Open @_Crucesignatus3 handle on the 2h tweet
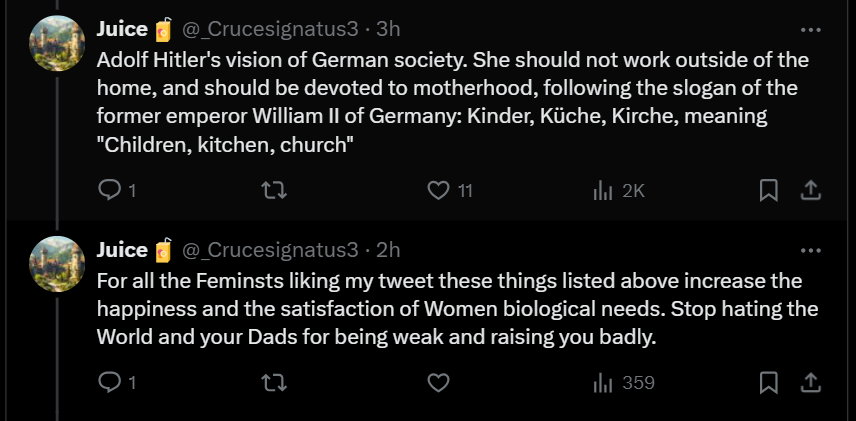This screenshot has height=421, width=856. [x=270, y=250]
